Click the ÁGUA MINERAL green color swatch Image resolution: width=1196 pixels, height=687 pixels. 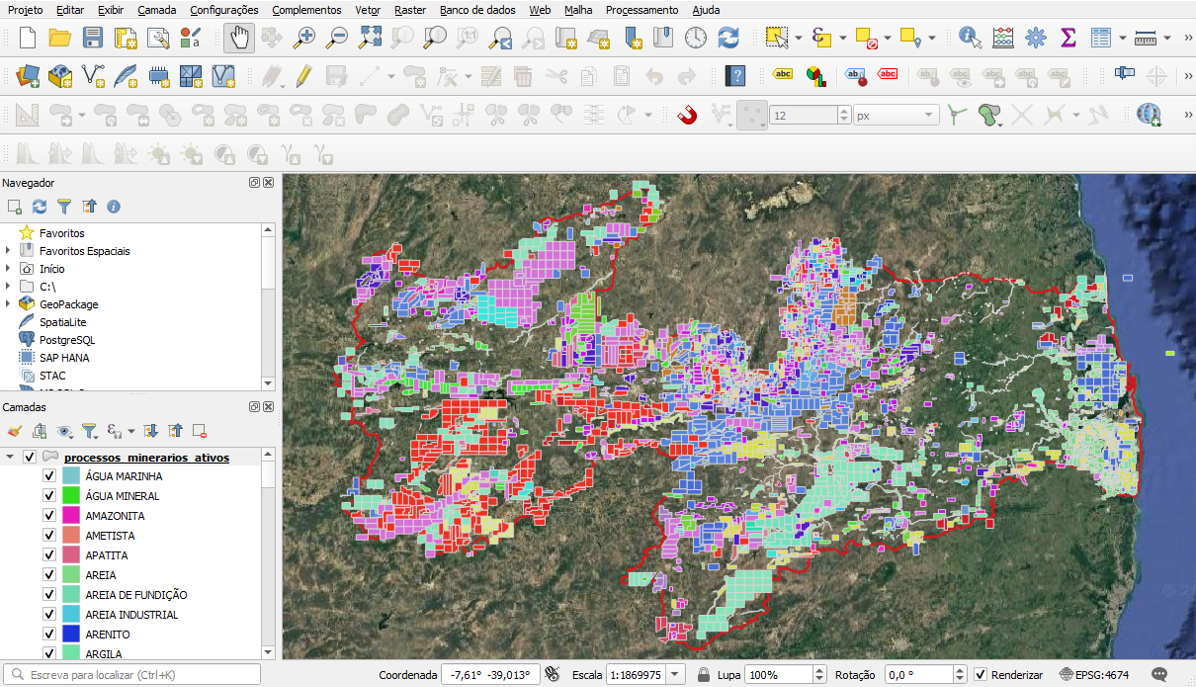coord(70,496)
